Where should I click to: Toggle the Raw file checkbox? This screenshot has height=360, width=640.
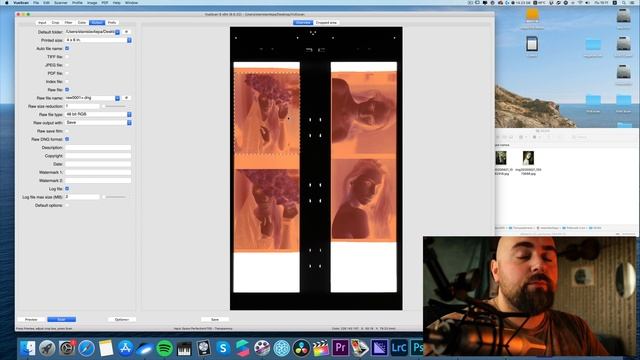pyautogui.click(x=67, y=89)
